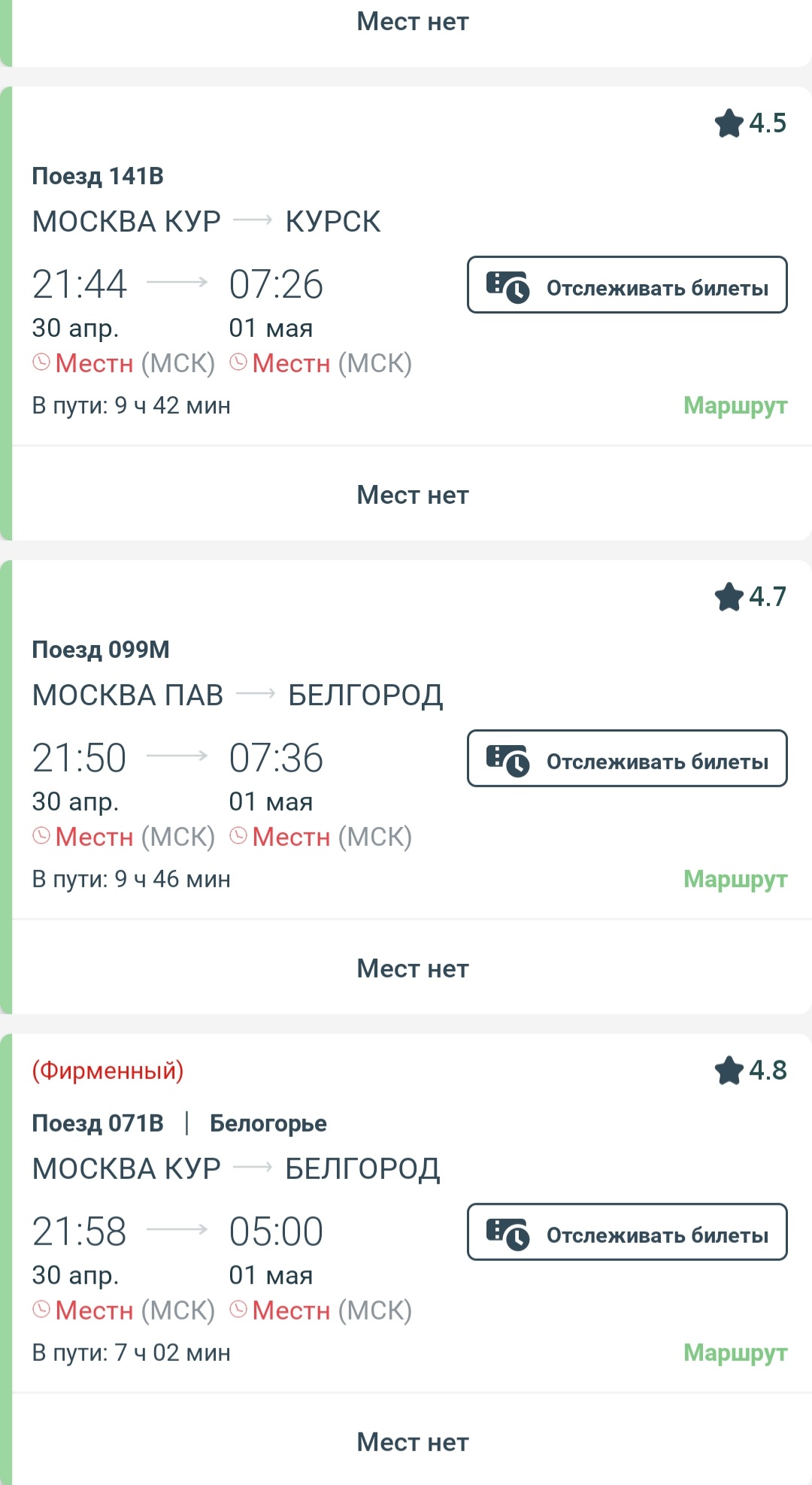This screenshot has width=812, height=1485.
Task: Tap the red Фирменный label
Action: click(x=108, y=1071)
